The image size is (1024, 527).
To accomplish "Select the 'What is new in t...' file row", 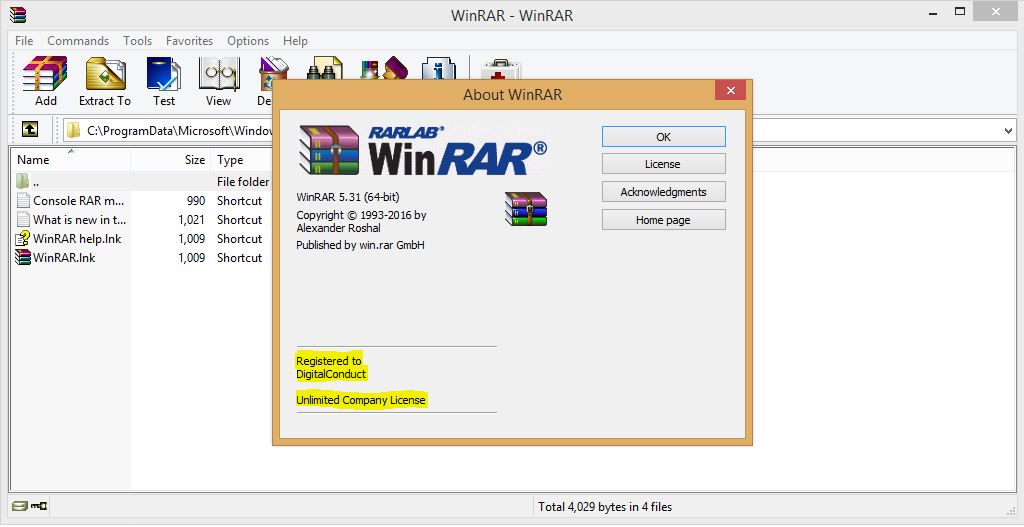I will 140,219.
